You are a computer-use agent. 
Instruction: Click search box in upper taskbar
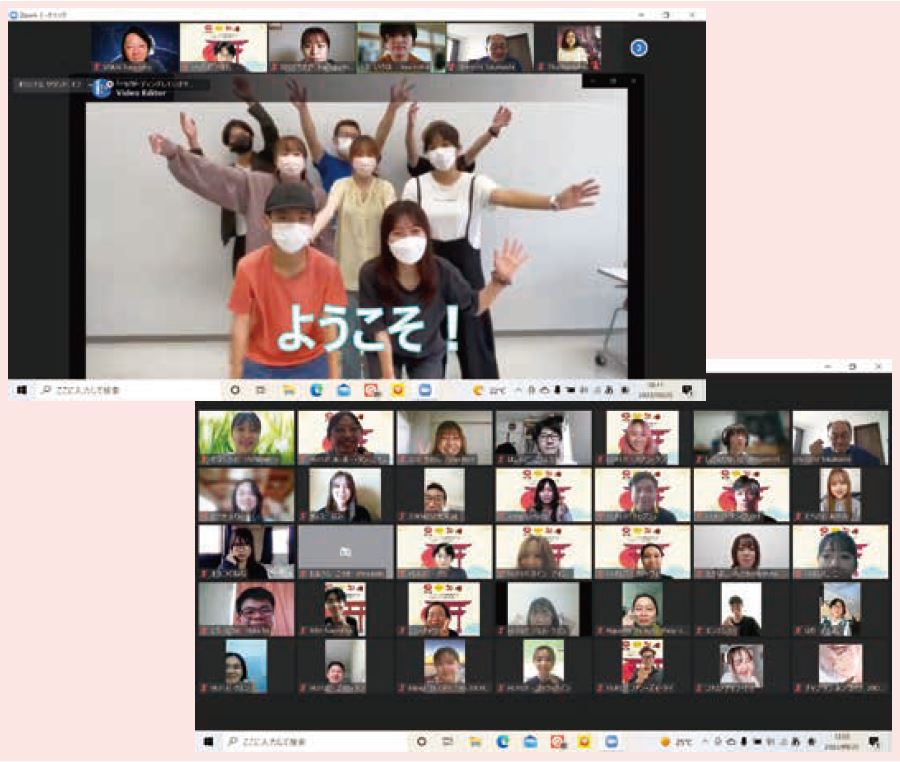tap(127, 390)
